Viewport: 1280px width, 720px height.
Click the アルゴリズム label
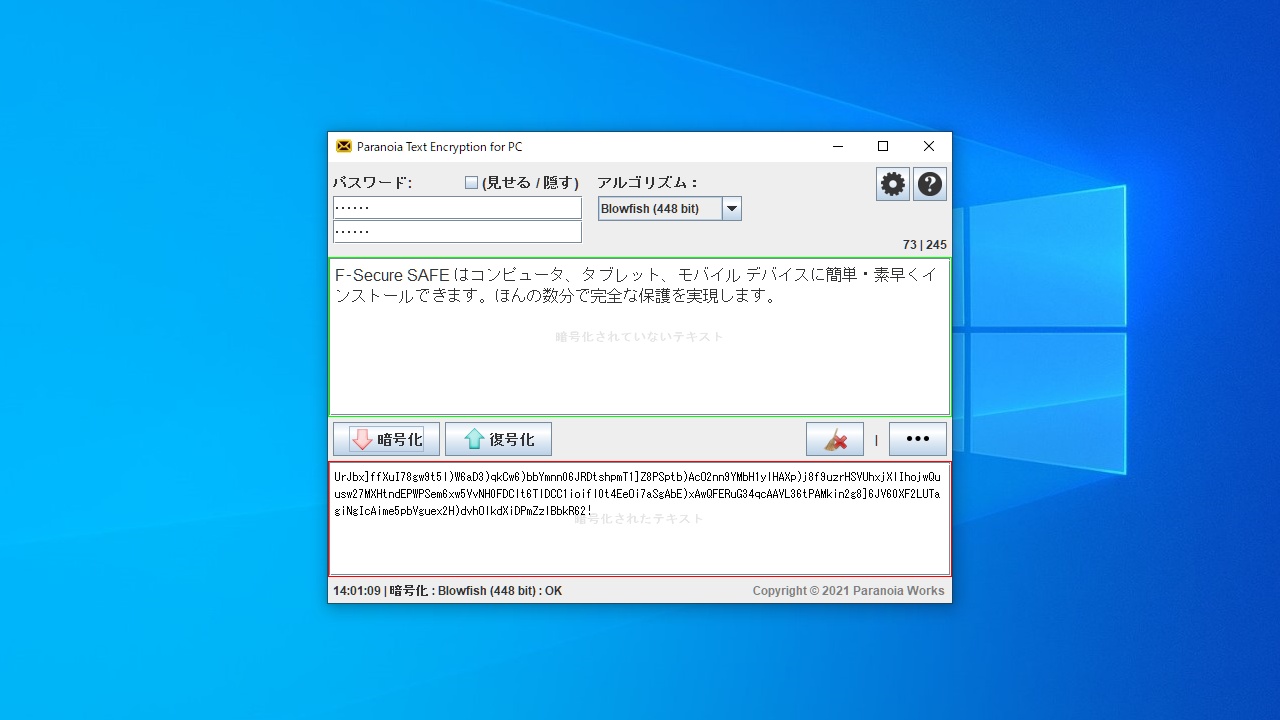[648, 183]
